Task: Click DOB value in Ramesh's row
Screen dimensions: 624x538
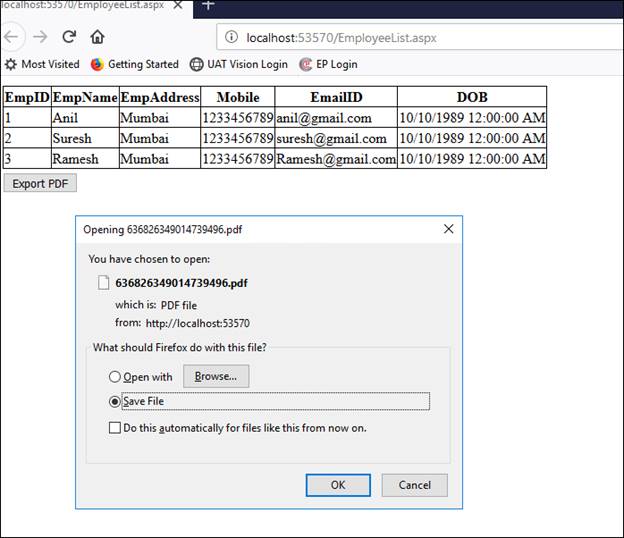Action: tap(472, 159)
